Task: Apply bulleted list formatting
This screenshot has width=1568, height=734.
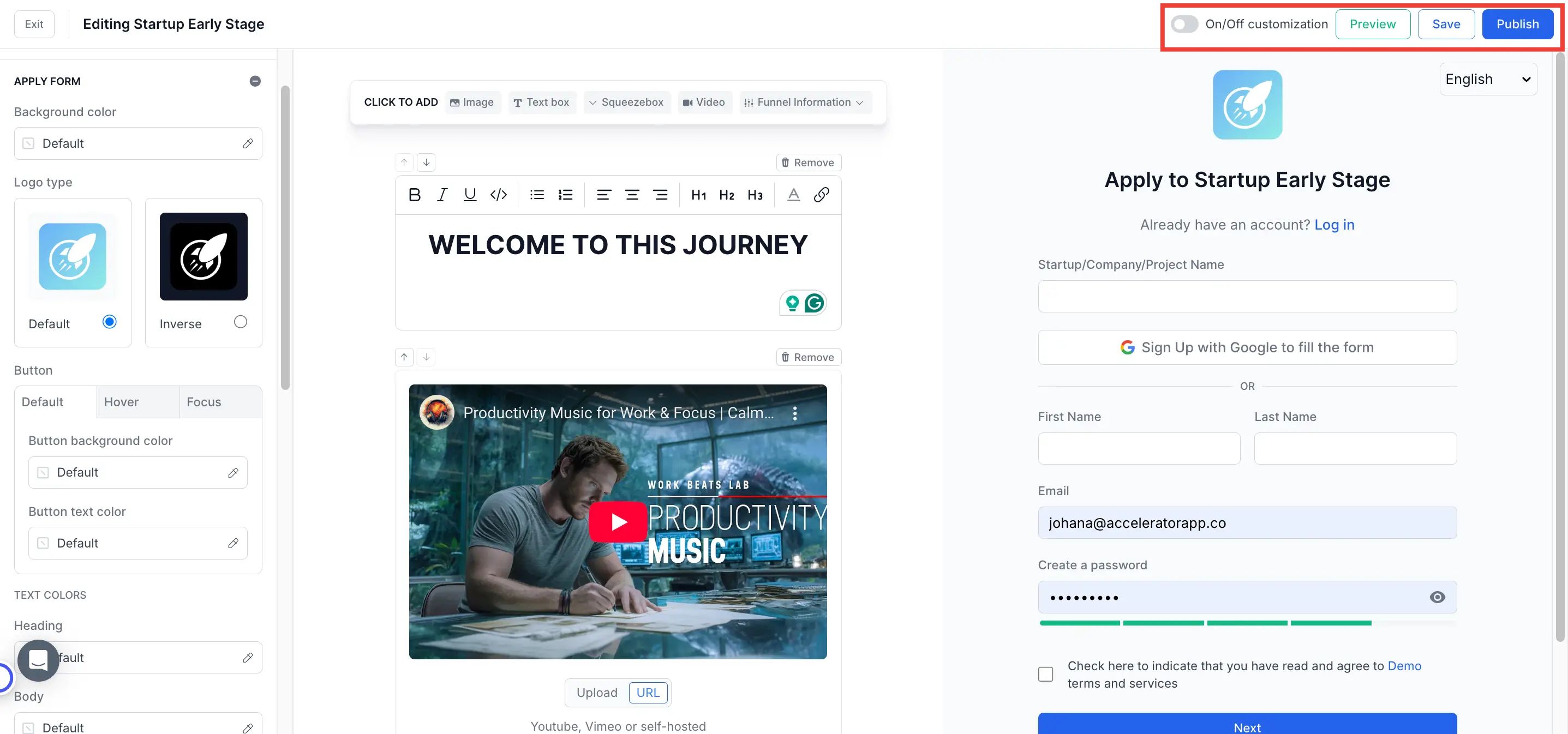Action: pyautogui.click(x=537, y=195)
